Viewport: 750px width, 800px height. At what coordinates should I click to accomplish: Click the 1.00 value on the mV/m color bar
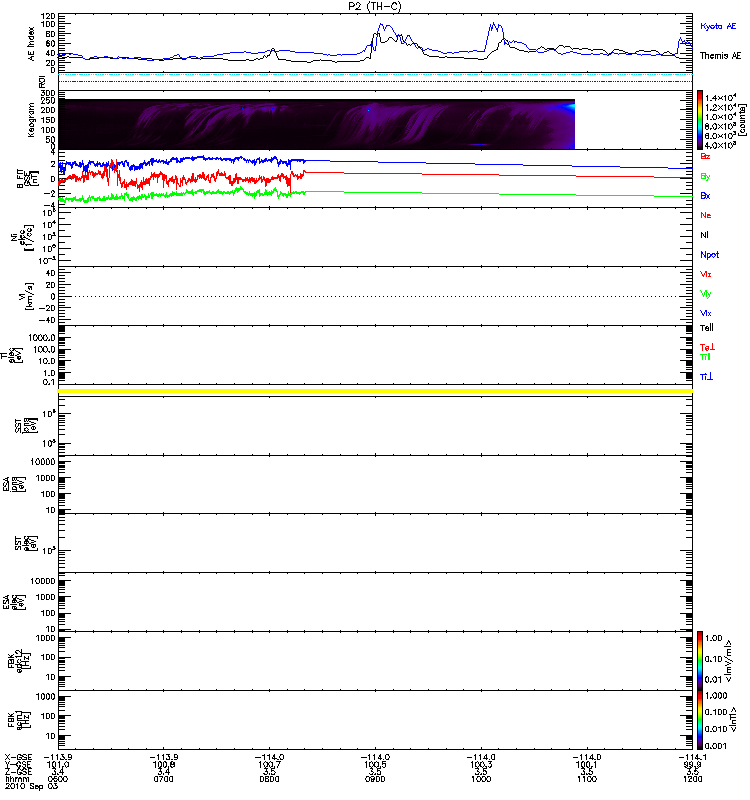714,638
